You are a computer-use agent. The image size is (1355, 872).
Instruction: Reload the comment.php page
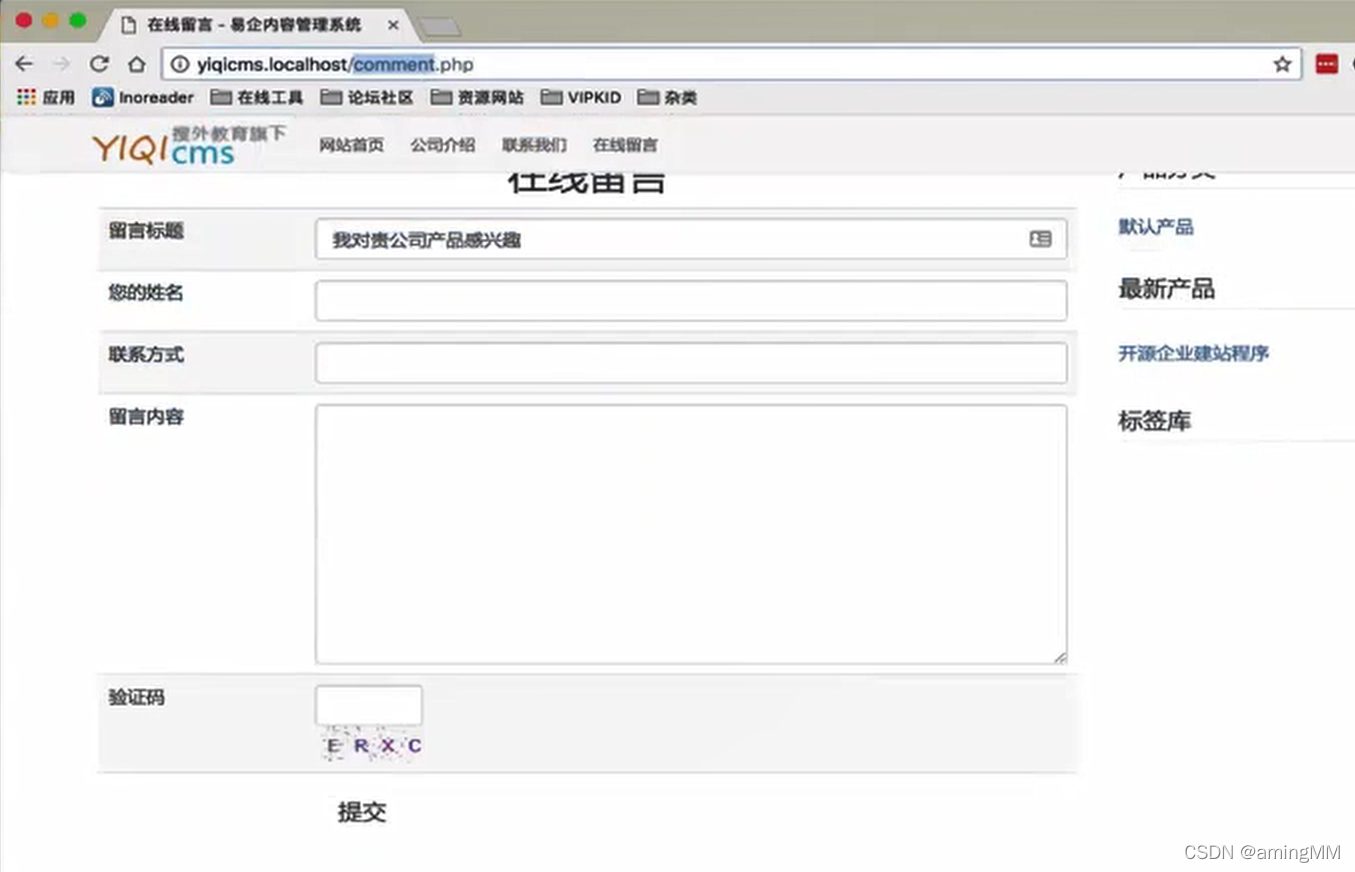pos(98,63)
